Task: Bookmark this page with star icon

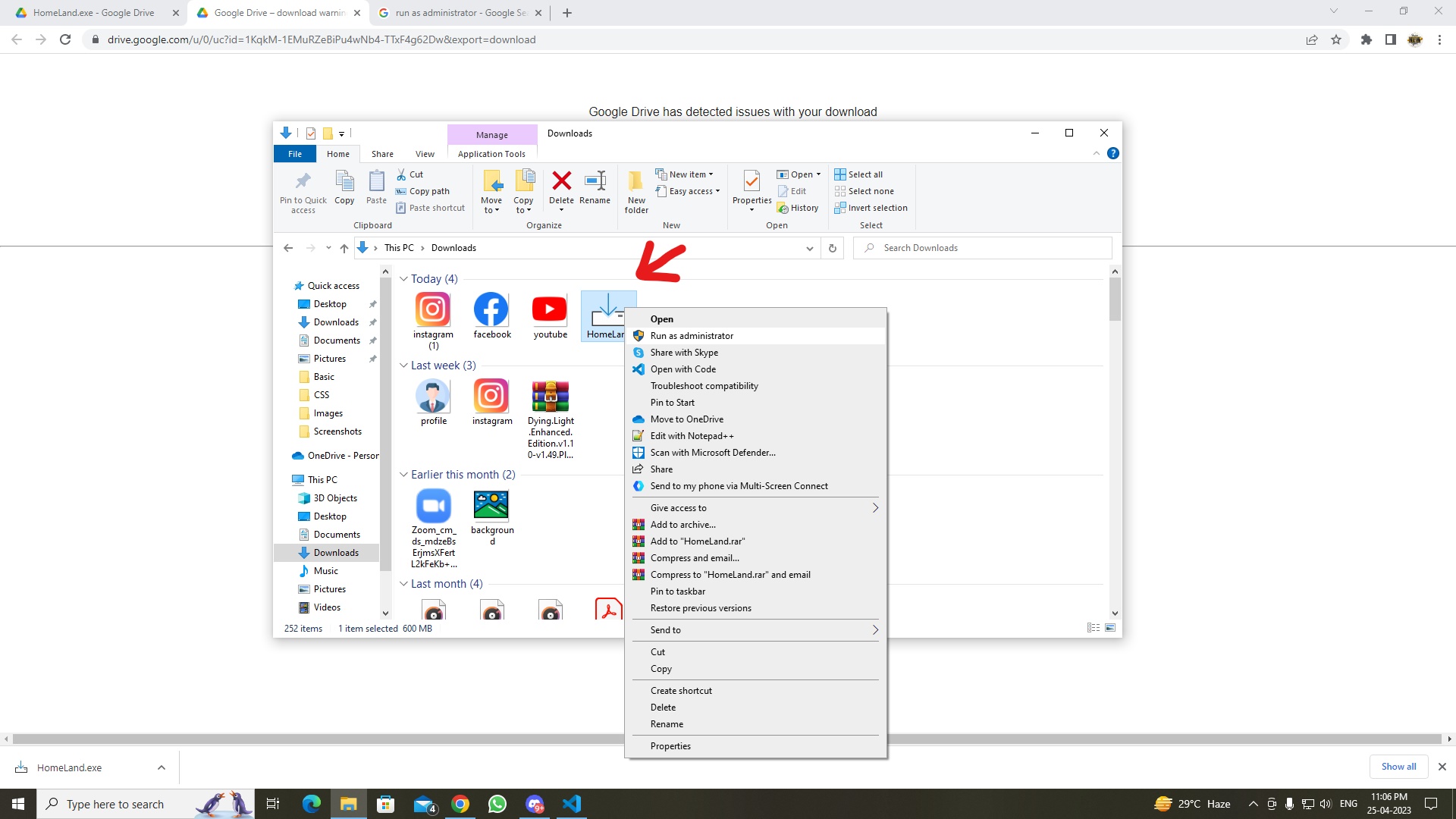Action: (1336, 39)
